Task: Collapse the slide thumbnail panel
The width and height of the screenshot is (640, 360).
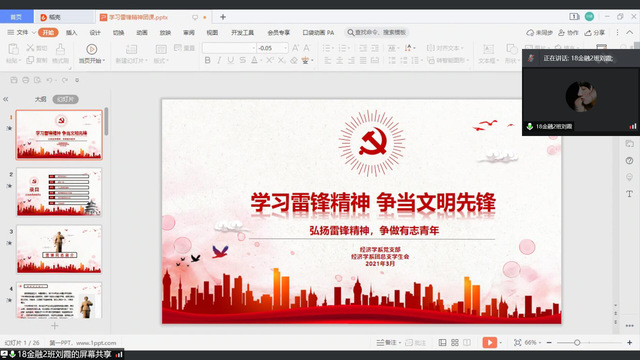Action: 6,99
